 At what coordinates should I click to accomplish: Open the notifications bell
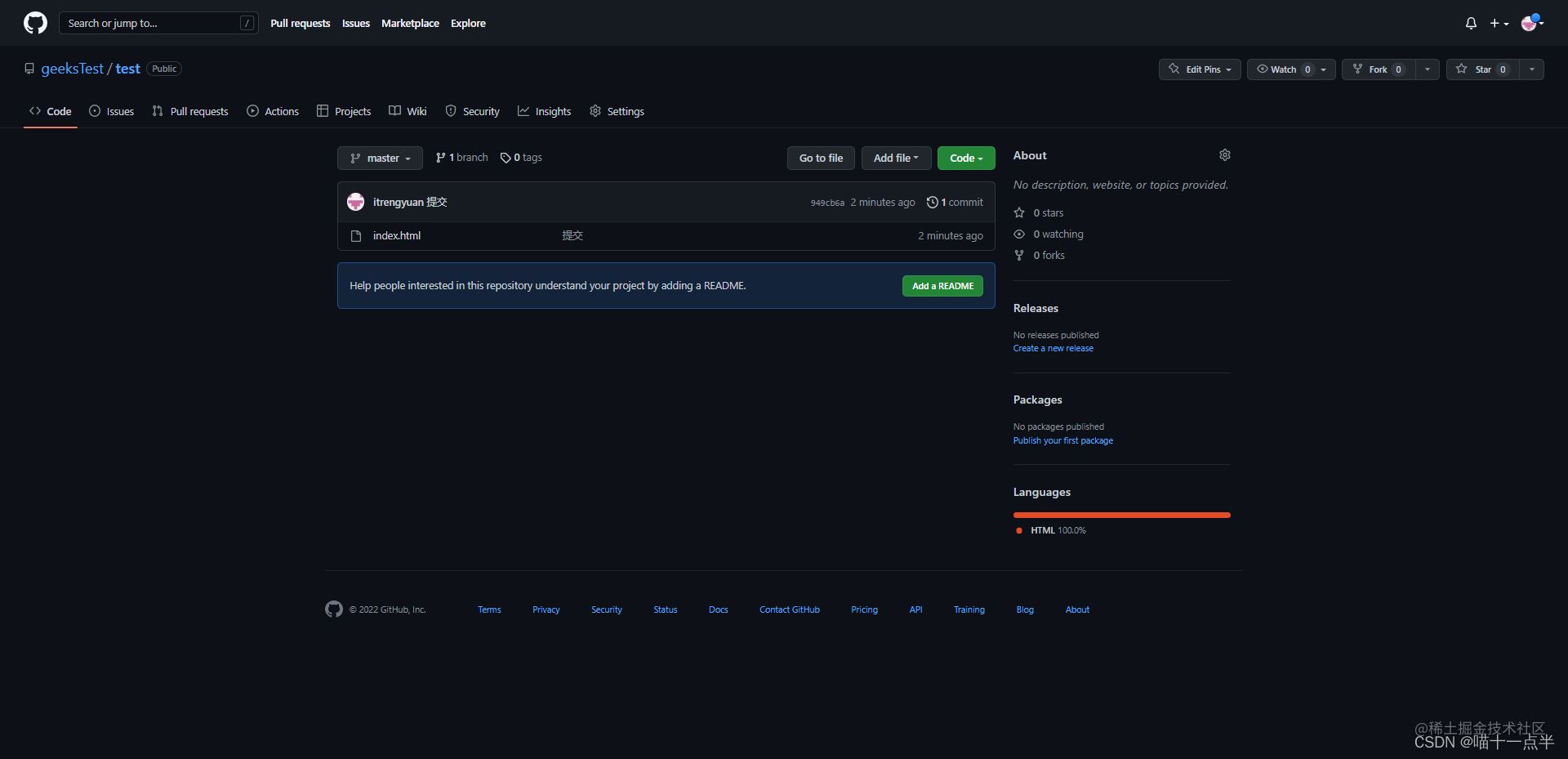1471,24
